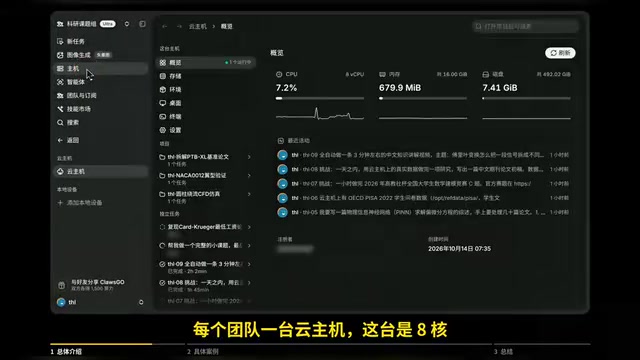Toggle sidebar collapse icon near Ultra badge
This screenshot has width=640, height=360.
142,24
